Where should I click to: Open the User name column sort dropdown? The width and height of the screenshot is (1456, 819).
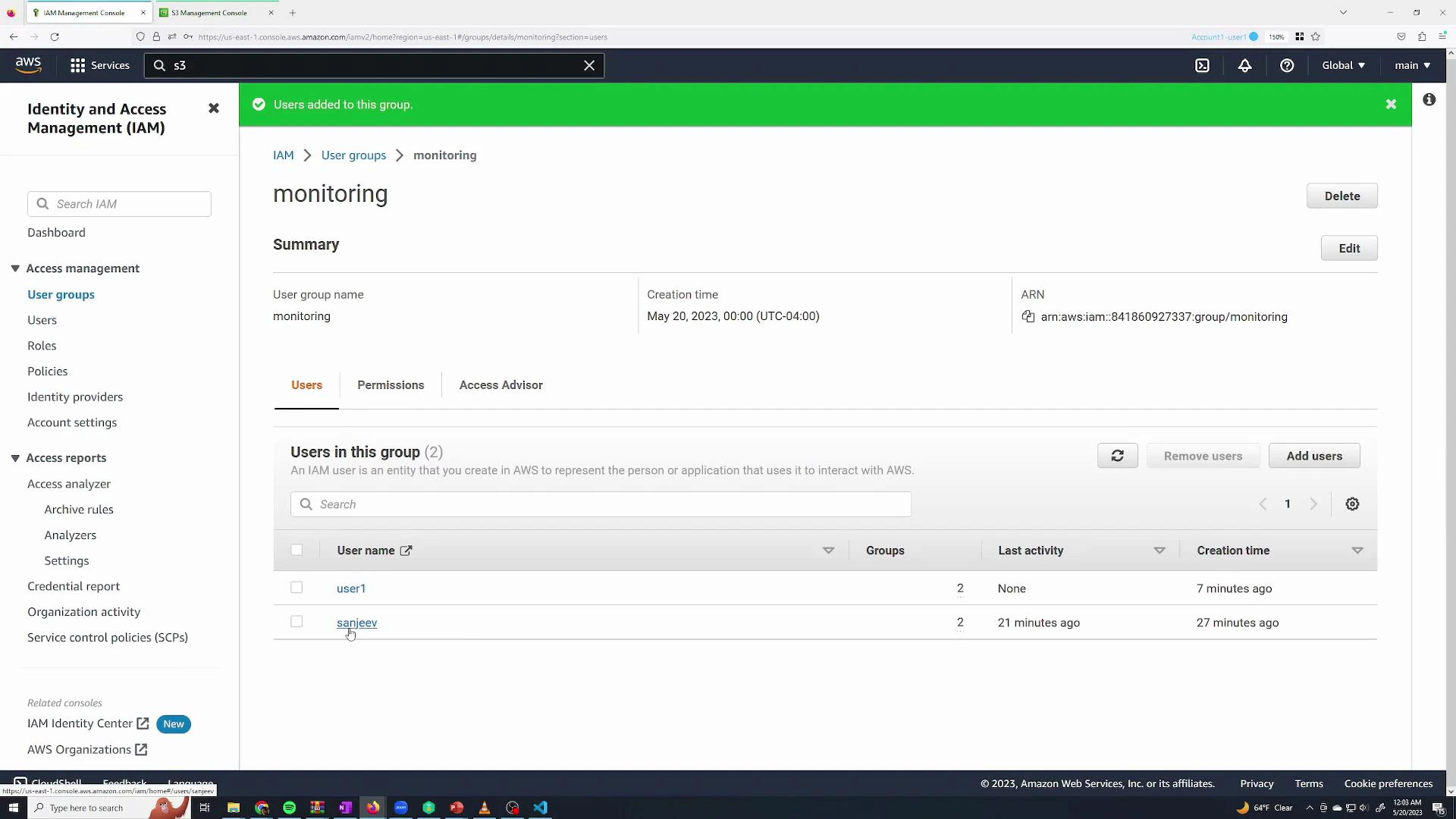coord(828,551)
